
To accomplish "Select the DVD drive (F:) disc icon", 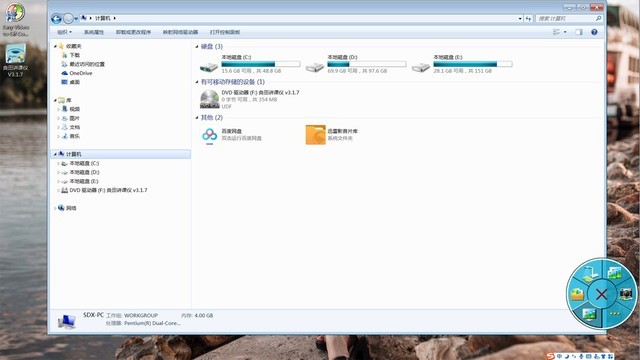I will (x=210, y=99).
